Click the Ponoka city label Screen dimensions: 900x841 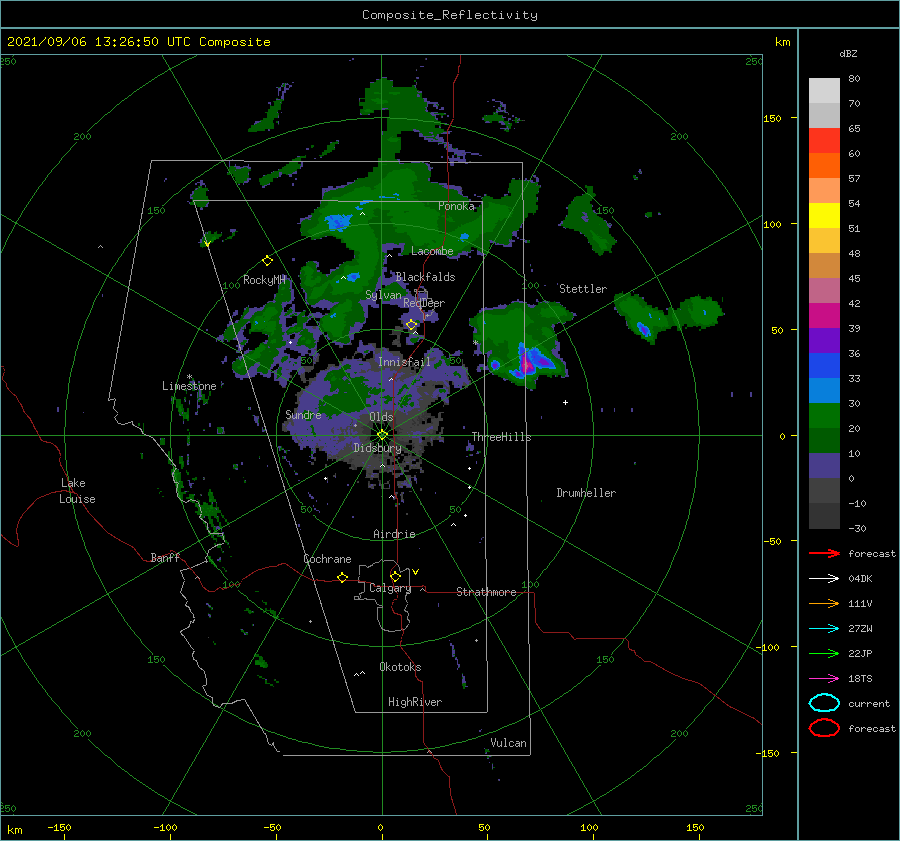[456, 206]
